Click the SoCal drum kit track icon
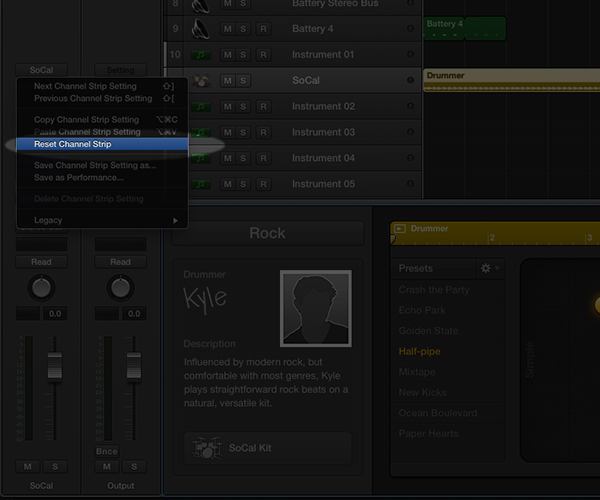600x500 pixels. click(x=201, y=81)
